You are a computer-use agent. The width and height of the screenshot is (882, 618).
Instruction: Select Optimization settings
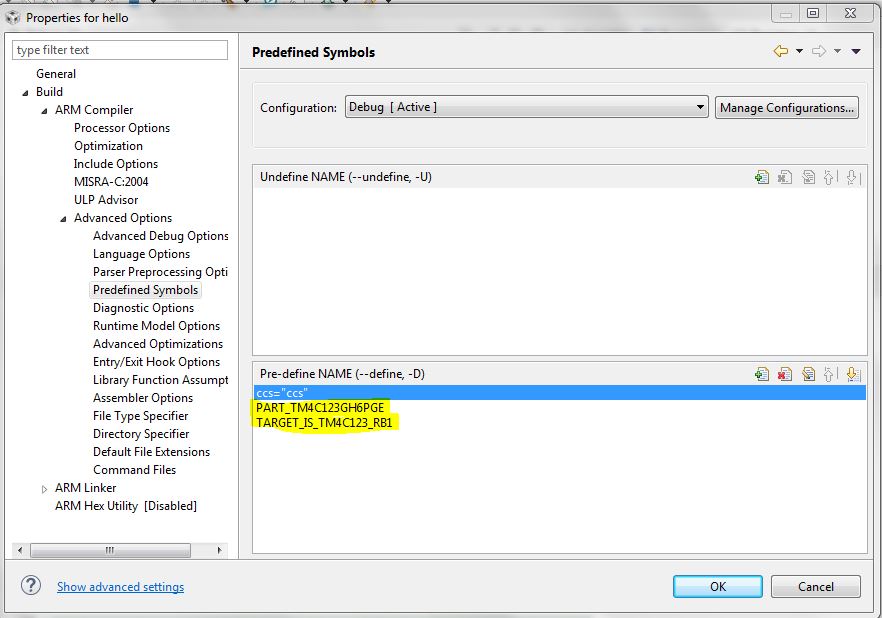pos(108,146)
